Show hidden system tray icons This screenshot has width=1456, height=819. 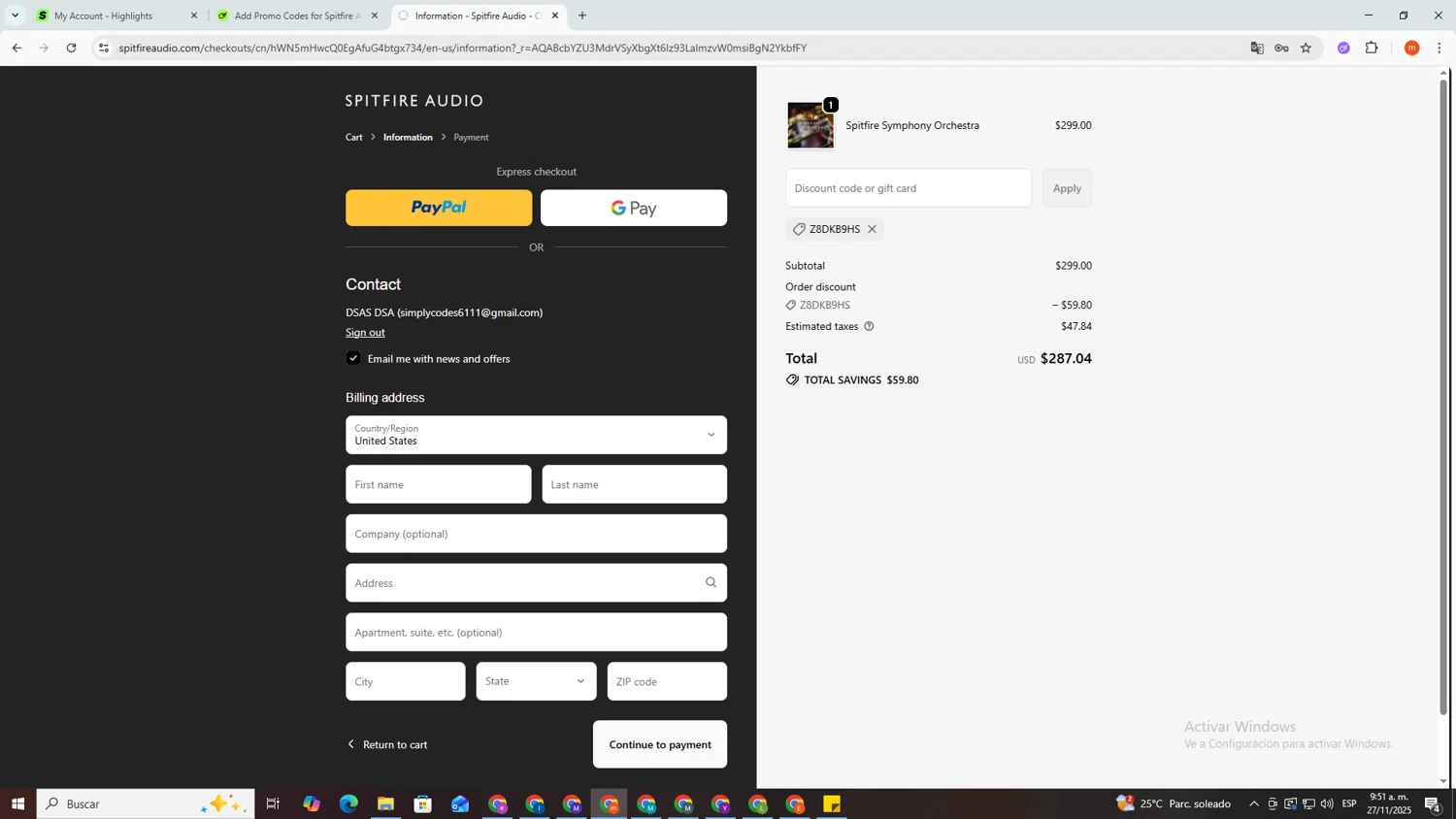pos(1254,803)
